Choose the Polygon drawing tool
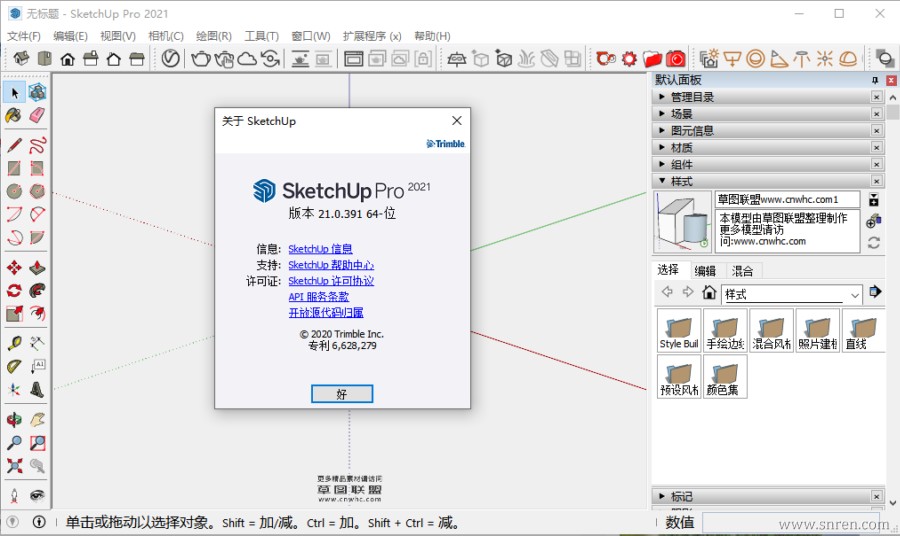The height and width of the screenshot is (536, 900). point(37,191)
